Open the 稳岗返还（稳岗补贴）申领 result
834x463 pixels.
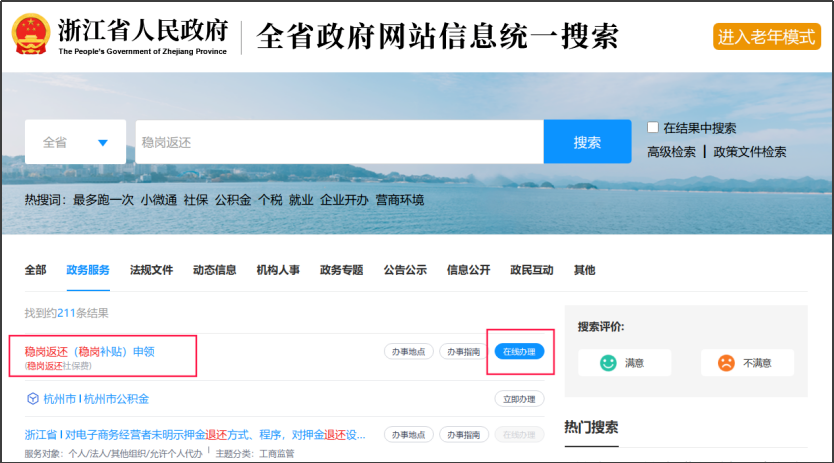click(x=89, y=352)
